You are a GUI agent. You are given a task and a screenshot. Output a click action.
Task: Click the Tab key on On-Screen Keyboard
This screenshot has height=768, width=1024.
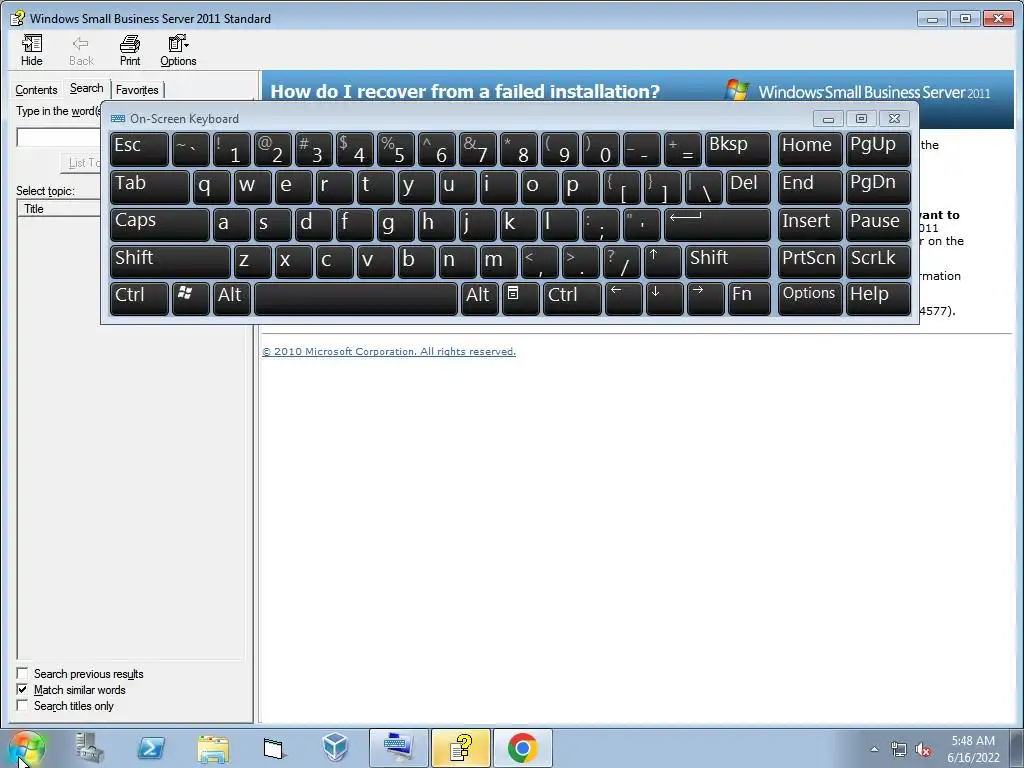coord(150,187)
